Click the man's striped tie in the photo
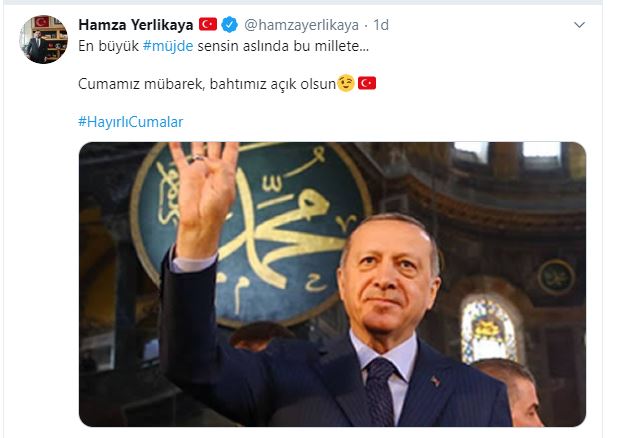 tap(379, 391)
